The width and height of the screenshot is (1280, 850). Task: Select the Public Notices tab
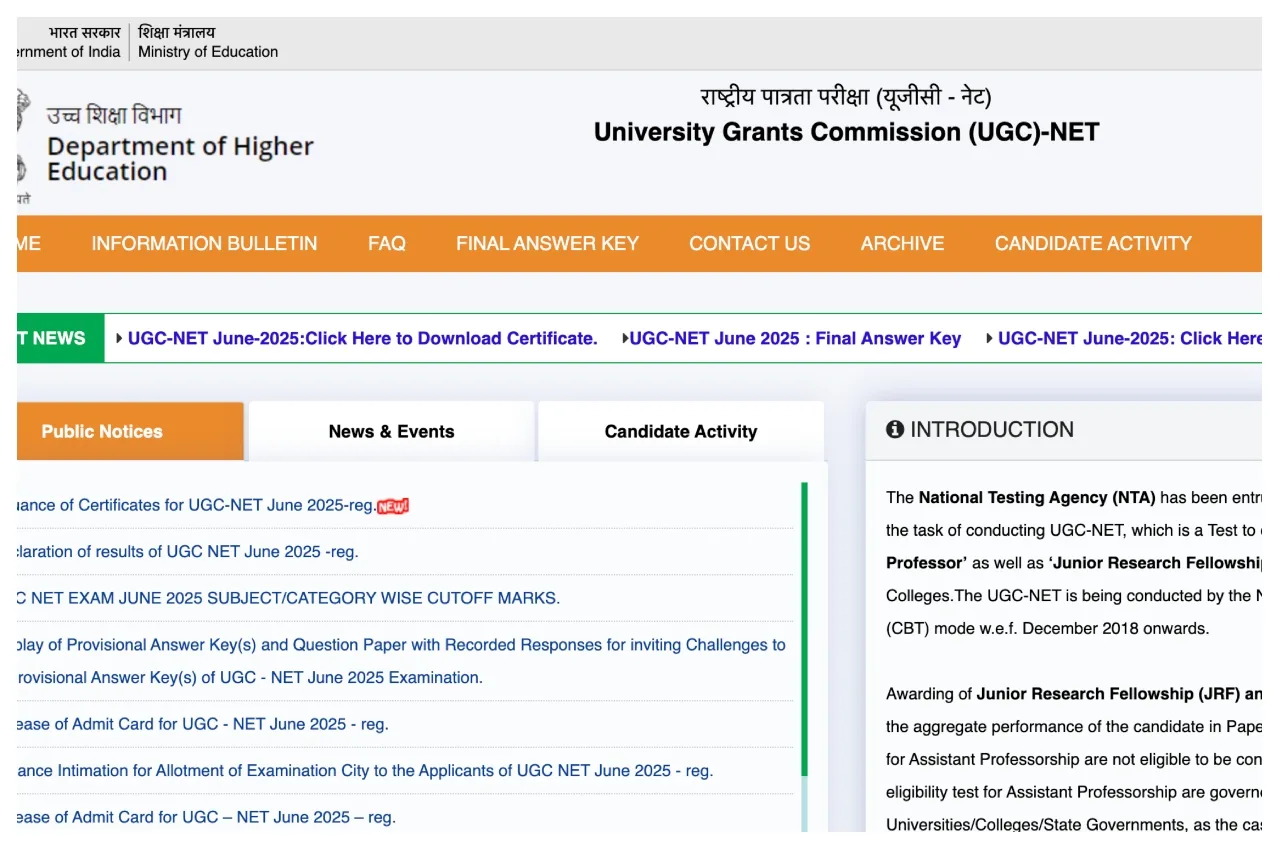pos(102,432)
